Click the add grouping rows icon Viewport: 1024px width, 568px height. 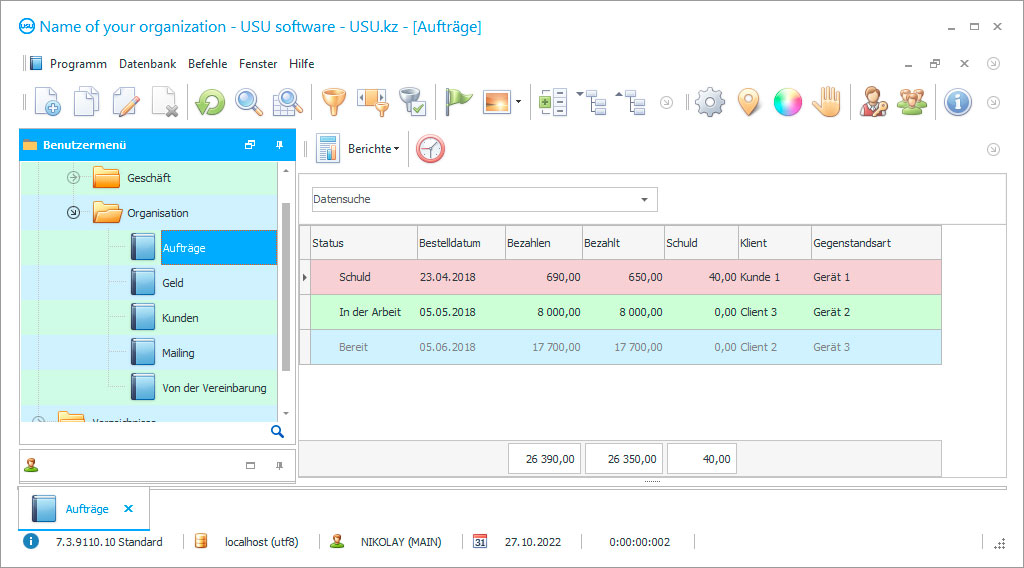[552, 103]
